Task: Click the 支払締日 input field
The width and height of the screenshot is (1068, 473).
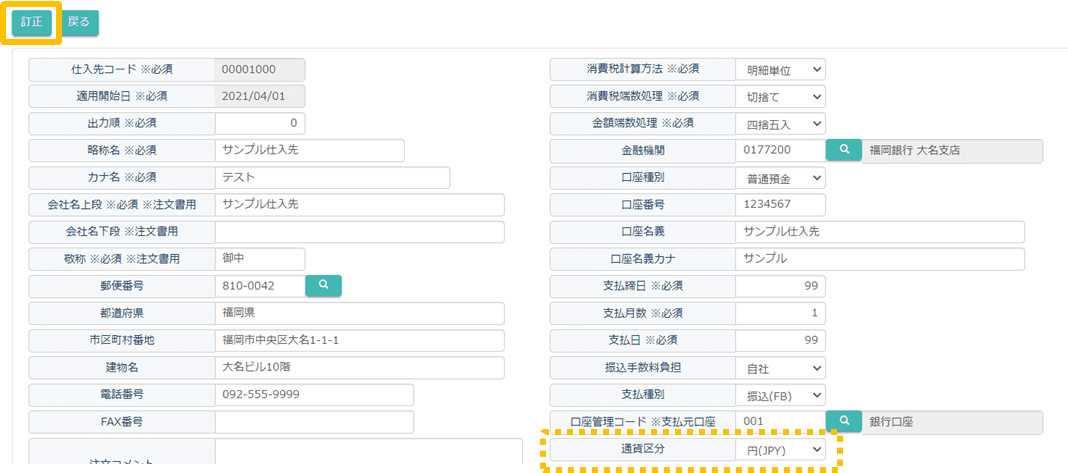Action: click(781, 286)
